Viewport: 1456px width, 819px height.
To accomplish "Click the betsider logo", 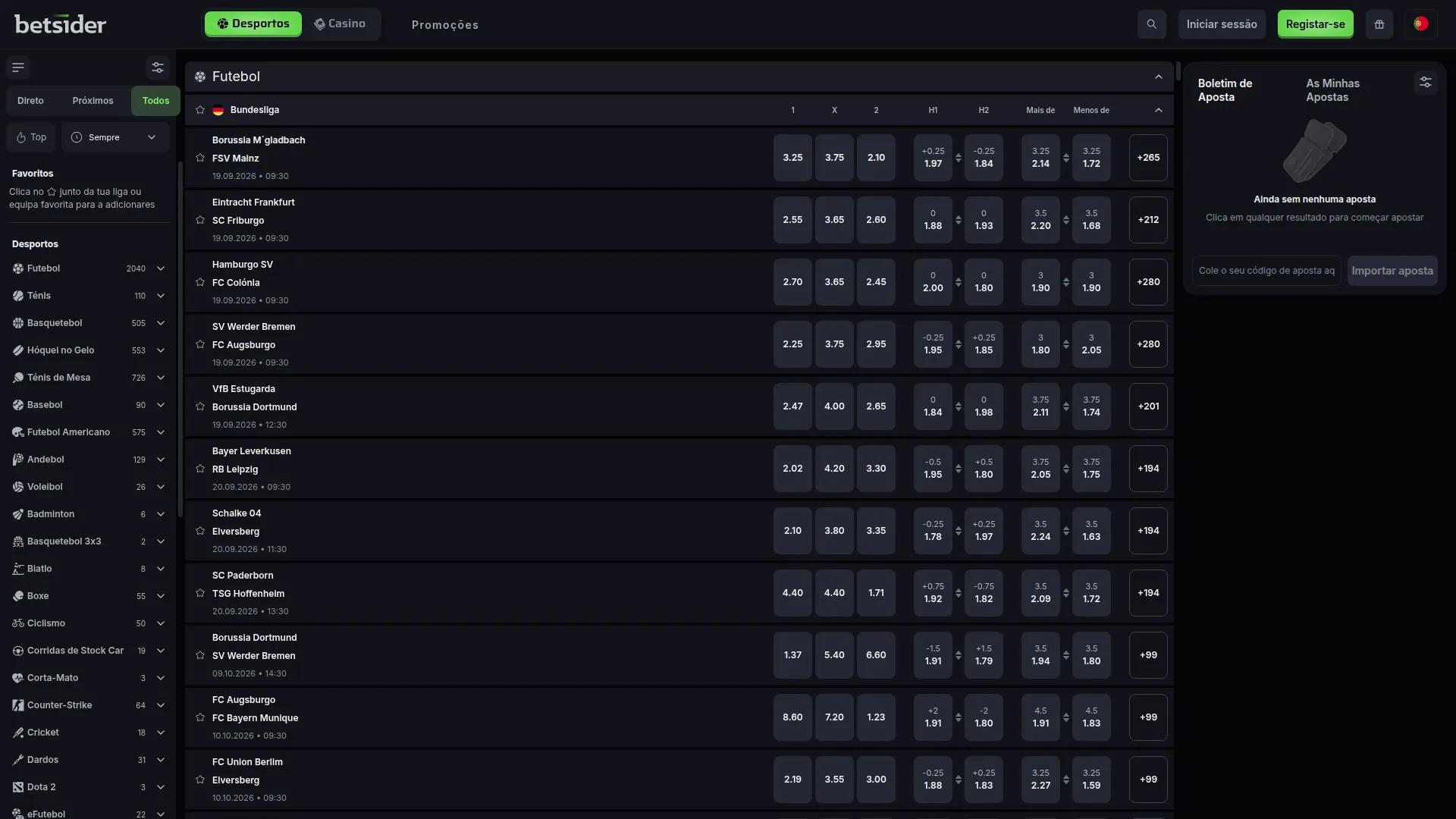I will click(61, 24).
